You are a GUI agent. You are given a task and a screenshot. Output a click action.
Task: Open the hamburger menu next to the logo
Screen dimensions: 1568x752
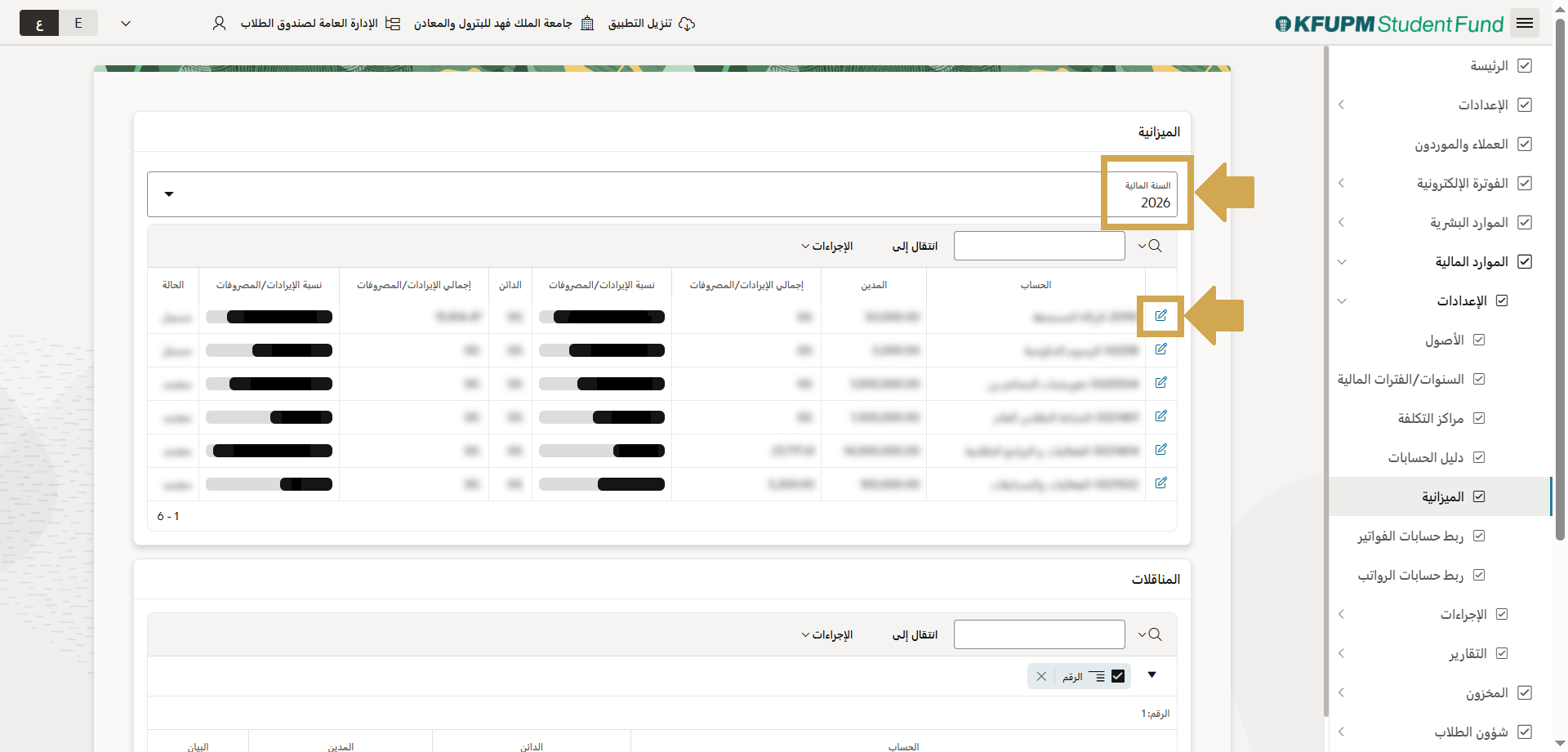click(x=1524, y=23)
